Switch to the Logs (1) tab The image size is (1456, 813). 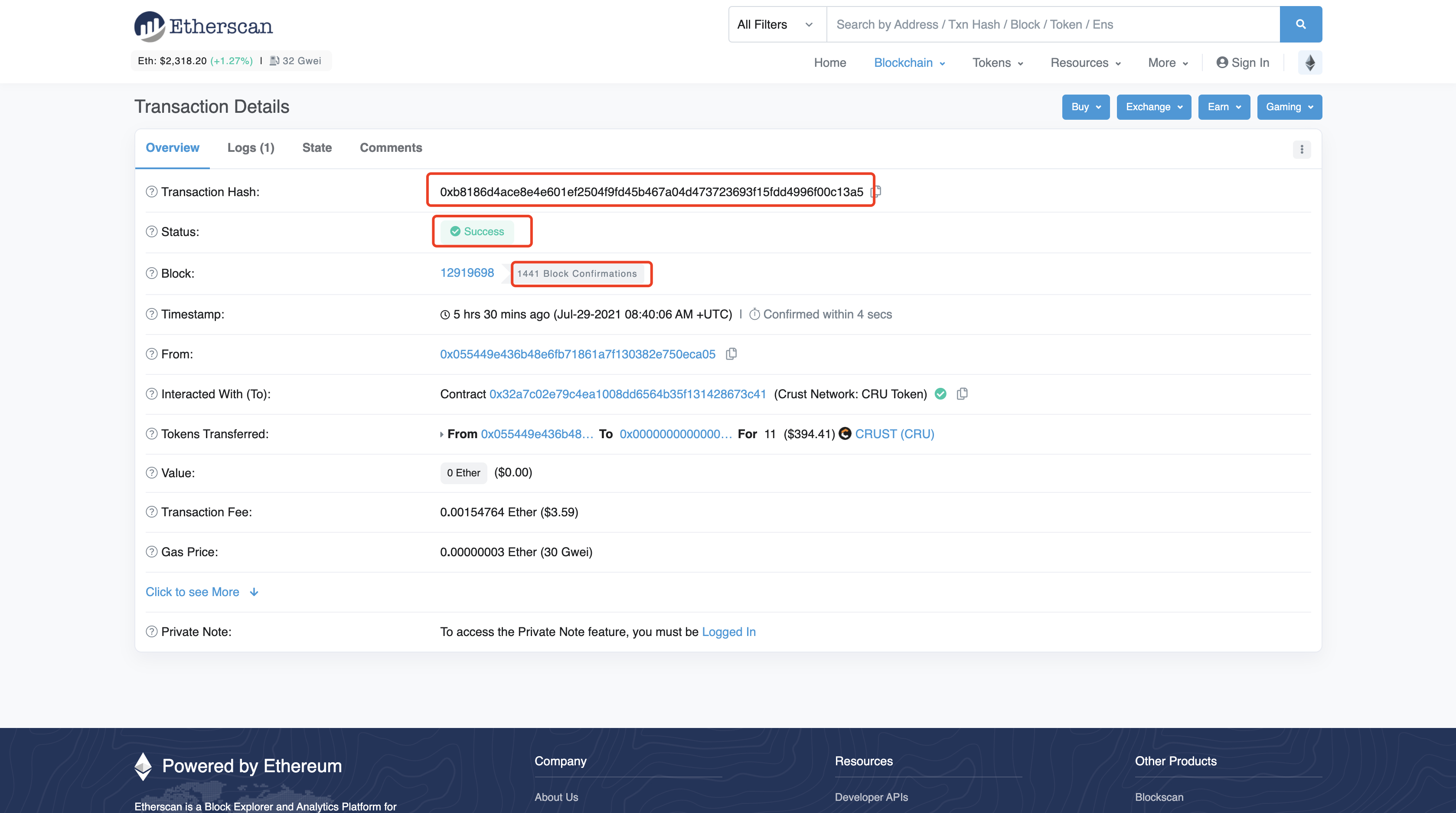(251, 148)
